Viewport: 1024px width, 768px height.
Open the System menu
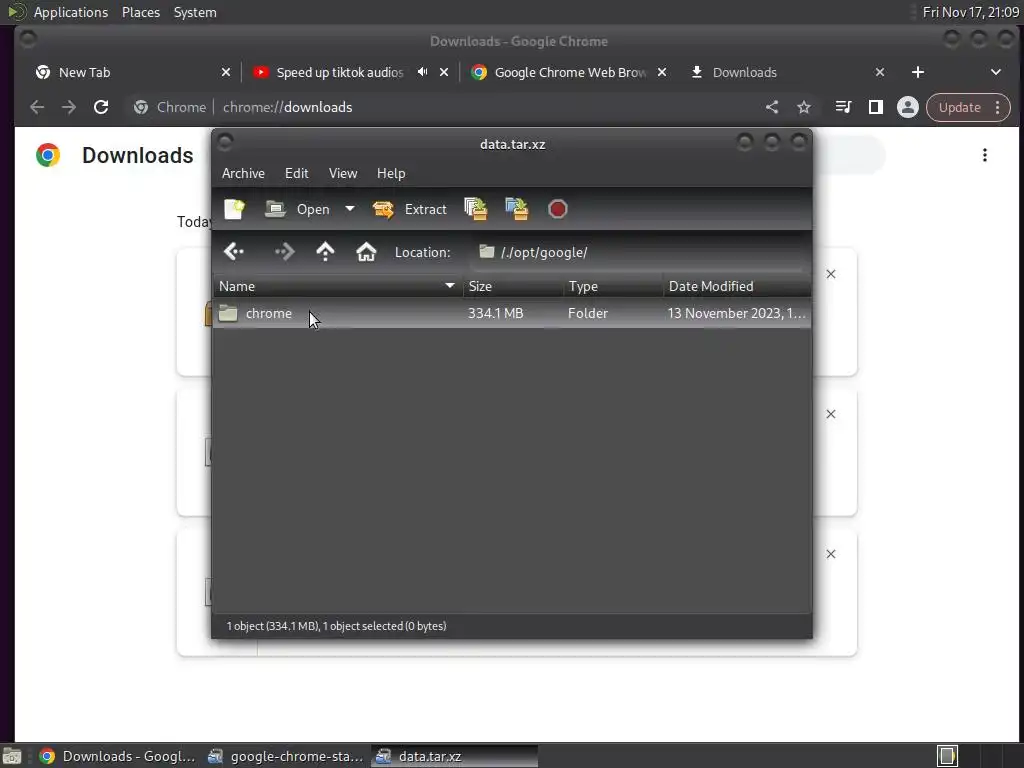coord(195,12)
